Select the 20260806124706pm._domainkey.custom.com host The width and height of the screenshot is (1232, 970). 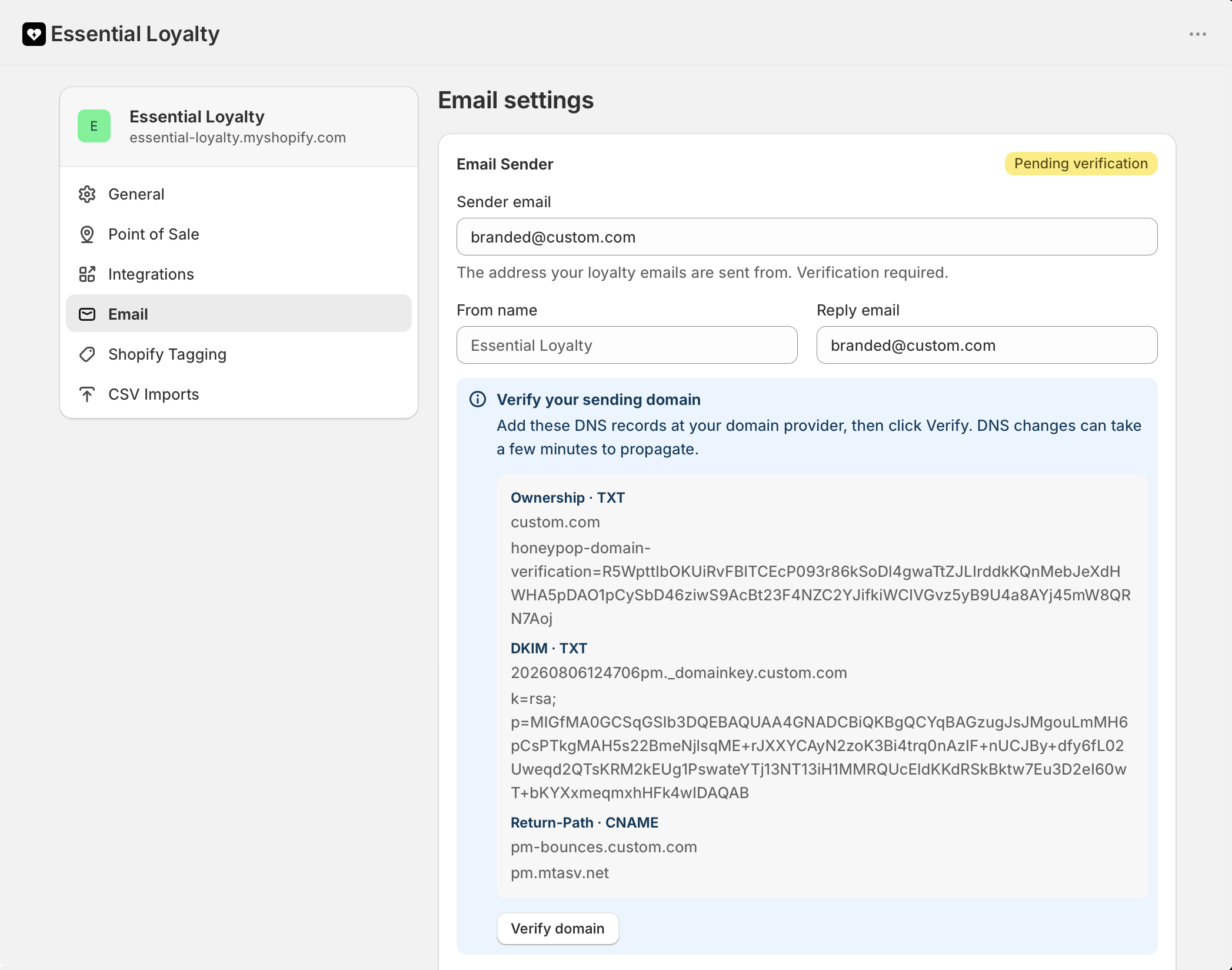pyautogui.click(x=679, y=673)
